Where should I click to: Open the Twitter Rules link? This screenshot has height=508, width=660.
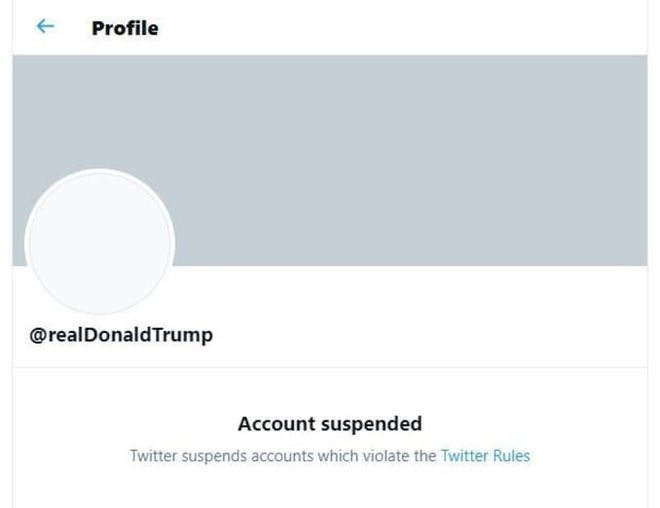click(x=485, y=456)
